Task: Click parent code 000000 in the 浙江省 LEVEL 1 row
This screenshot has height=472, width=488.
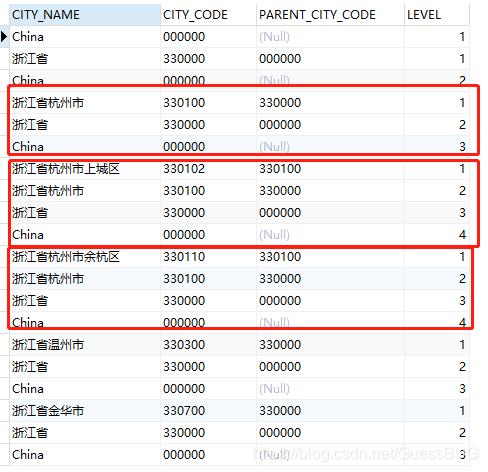Action: (x=330, y=59)
